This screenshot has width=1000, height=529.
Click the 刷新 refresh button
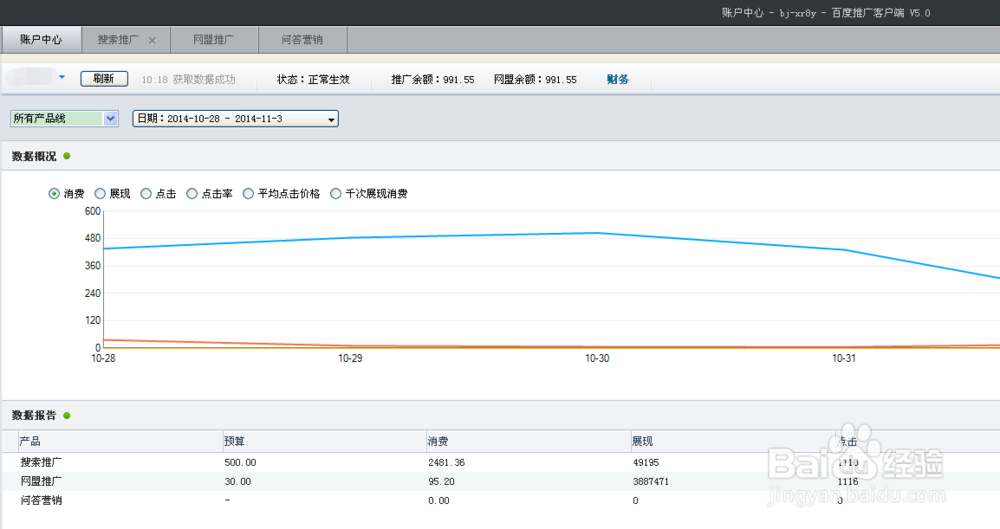pyautogui.click(x=104, y=78)
